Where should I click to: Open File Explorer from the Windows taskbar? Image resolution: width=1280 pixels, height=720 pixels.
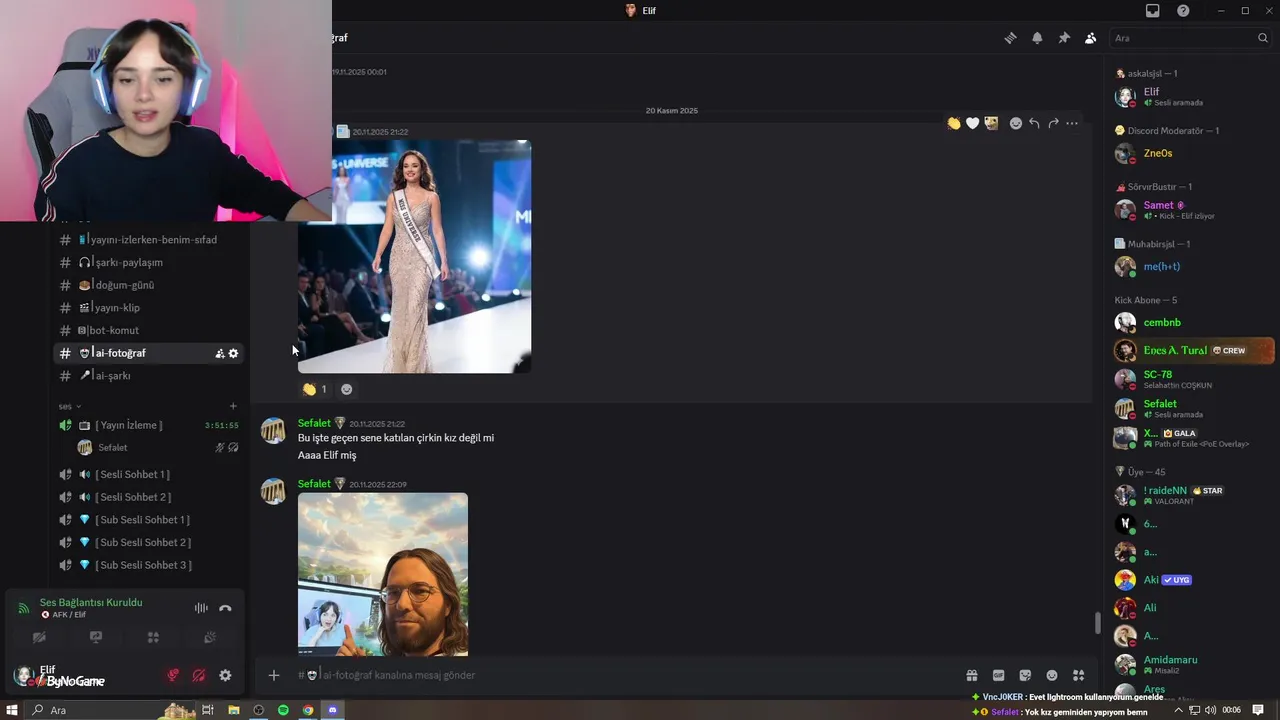[x=233, y=710]
